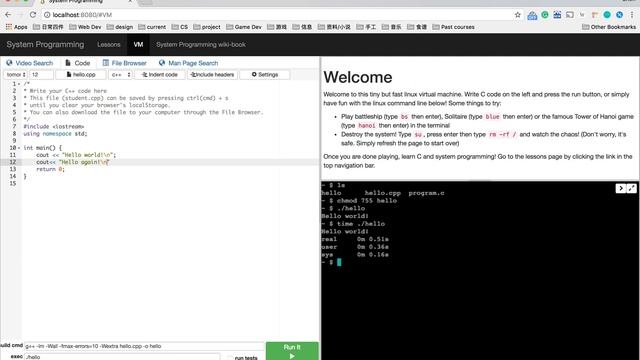
Task: Click the Cast extension icon
Action: tap(570, 15)
